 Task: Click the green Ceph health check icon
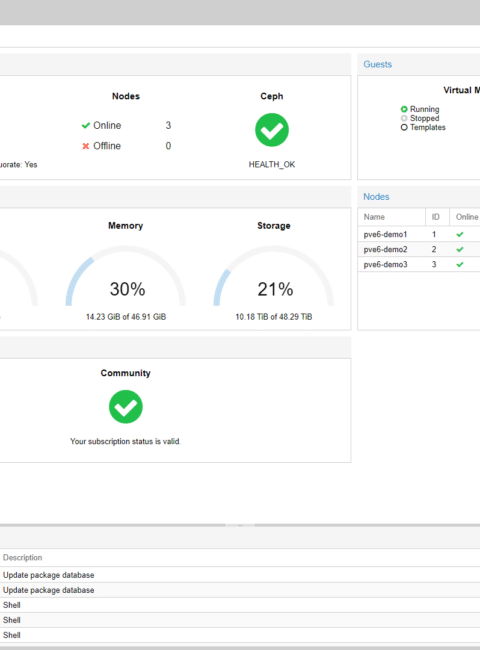[x=272, y=130]
